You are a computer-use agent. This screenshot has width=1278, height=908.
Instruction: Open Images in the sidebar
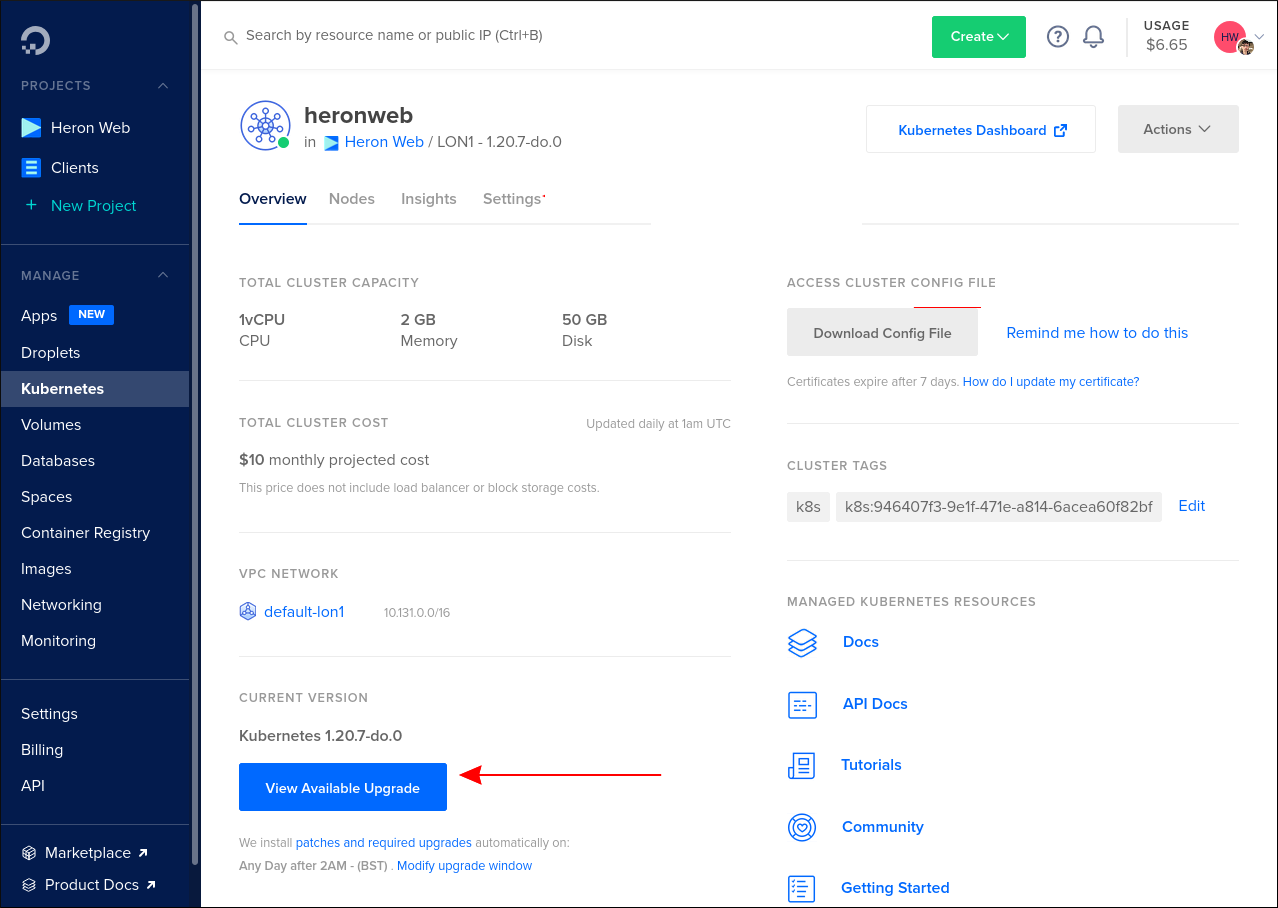coord(46,569)
